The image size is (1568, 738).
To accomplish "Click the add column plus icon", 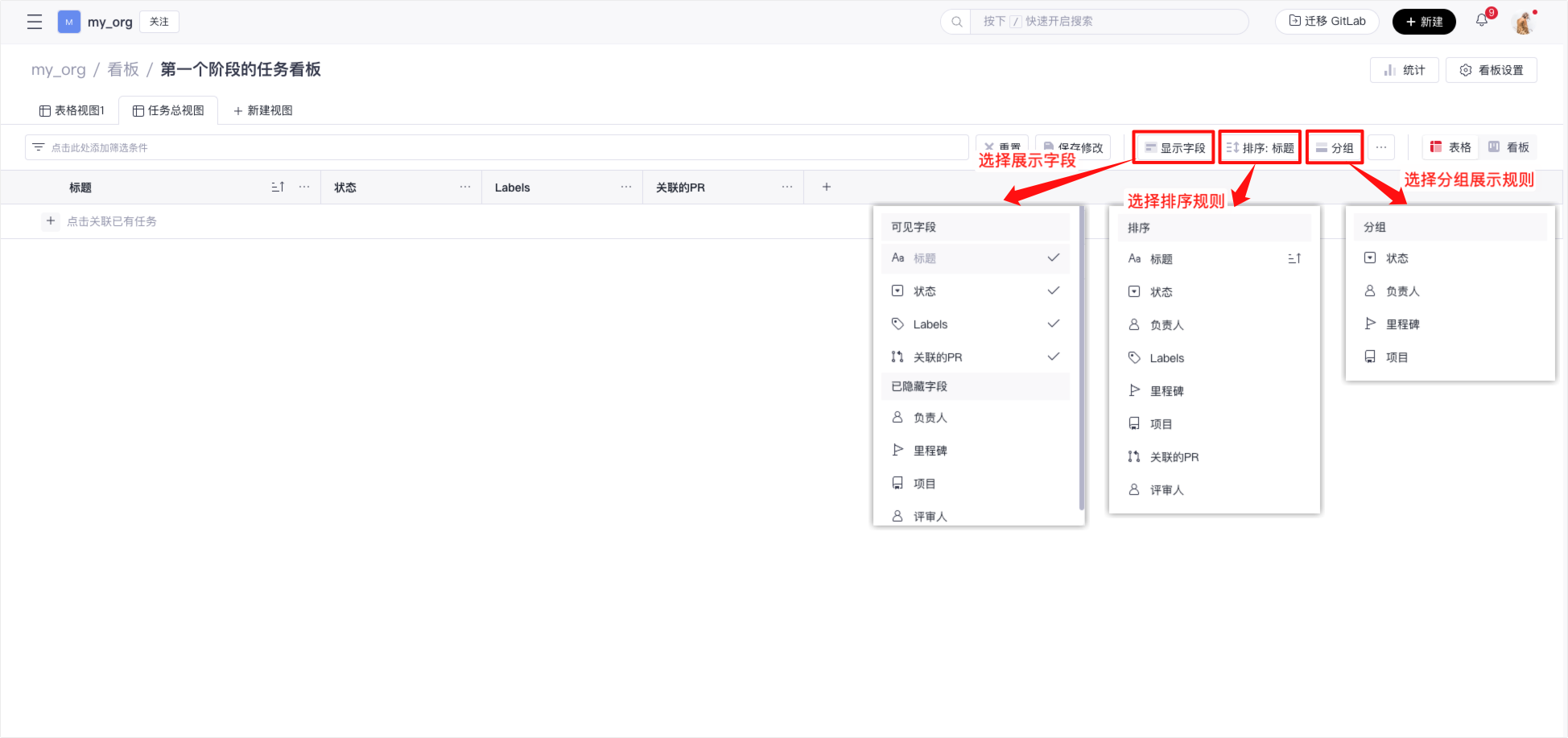I will click(826, 187).
